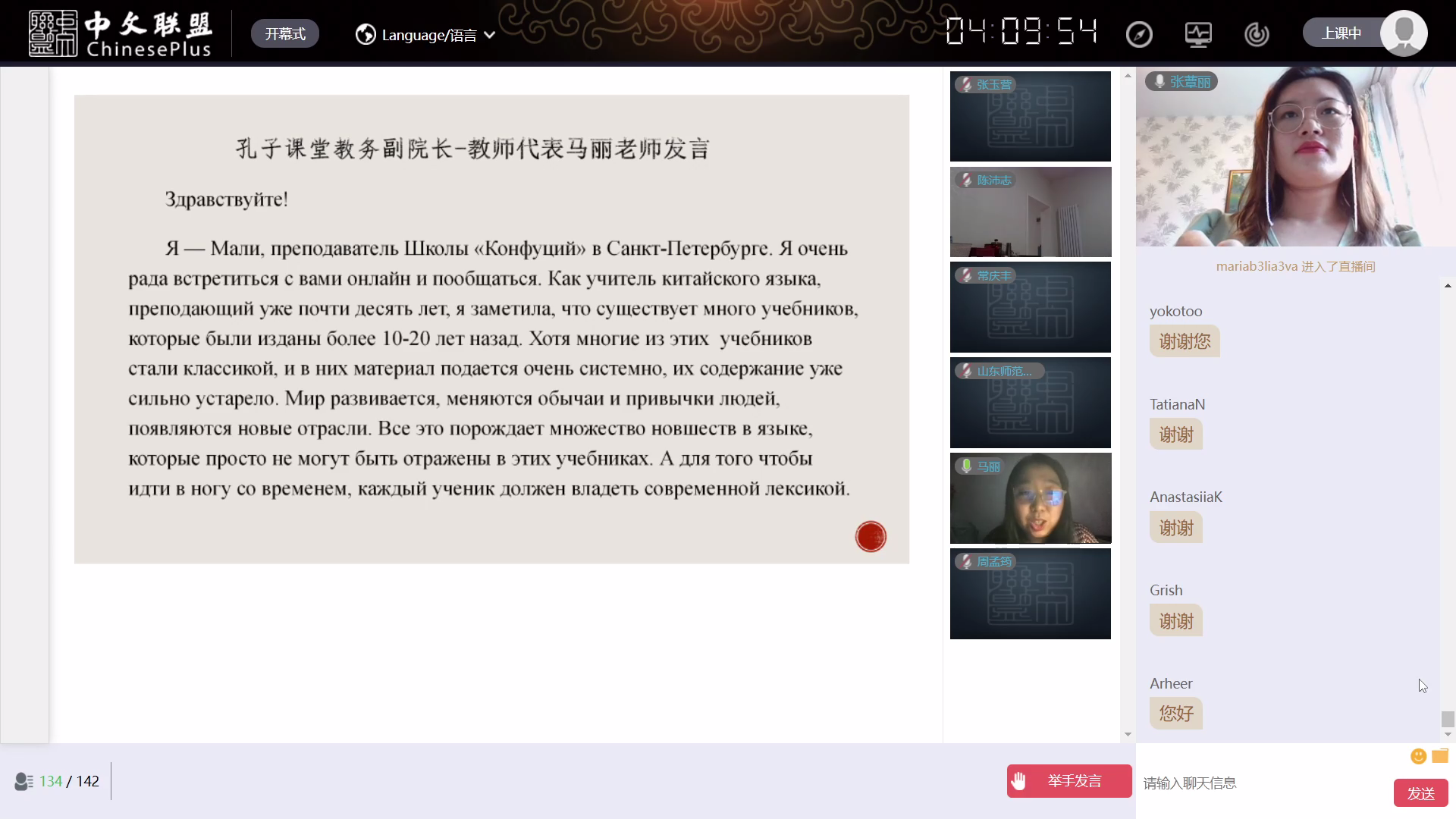Click the orange folder attachment icon
Image resolution: width=1456 pixels, height=819 pixels.
[x=1440, y=756]
